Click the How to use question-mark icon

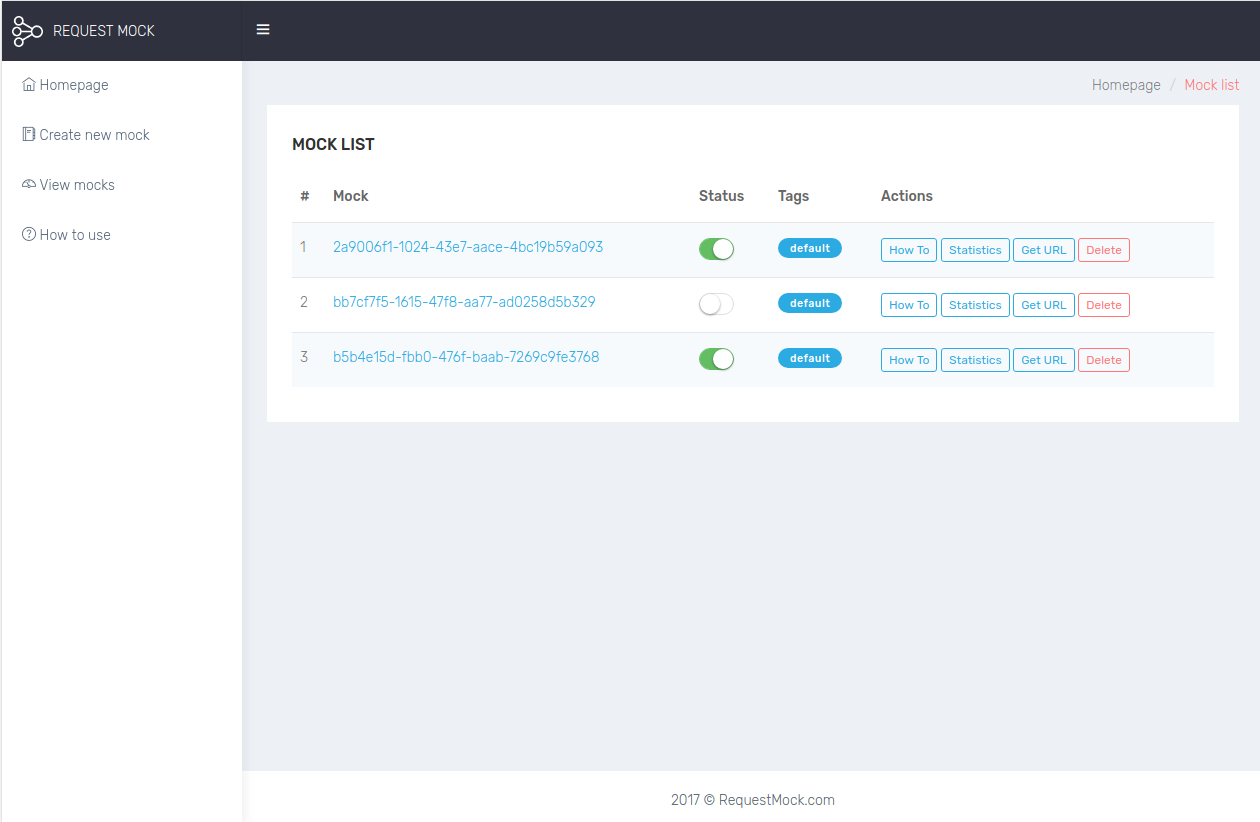[x=29, y=234]
